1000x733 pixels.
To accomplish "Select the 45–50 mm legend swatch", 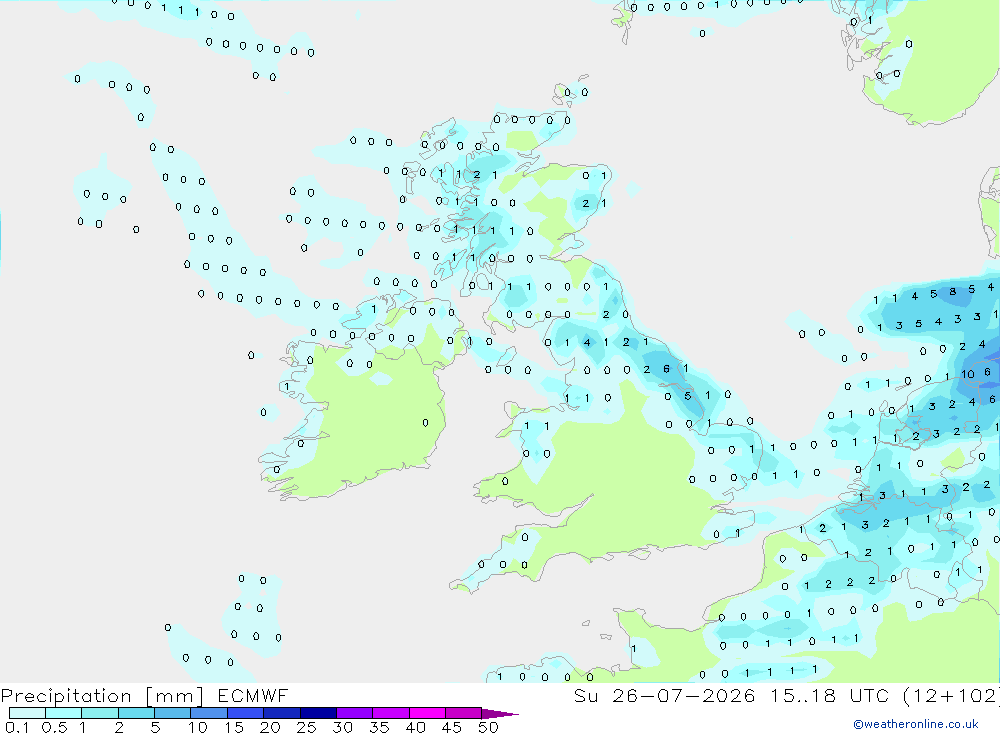I will coord(463,713).
